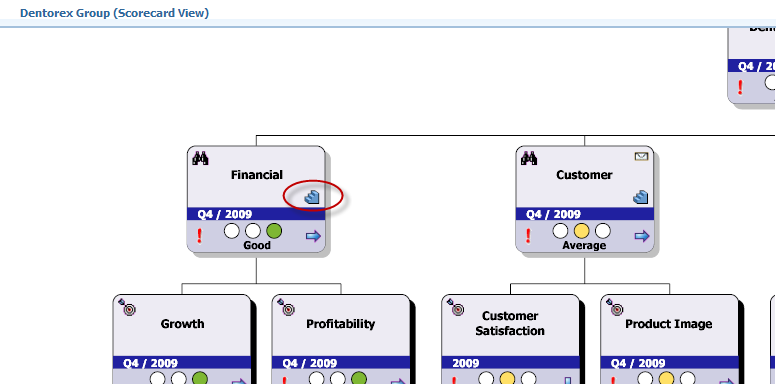
Task: Click the binoculars icon on Financial card
Action: pos(200,158)
